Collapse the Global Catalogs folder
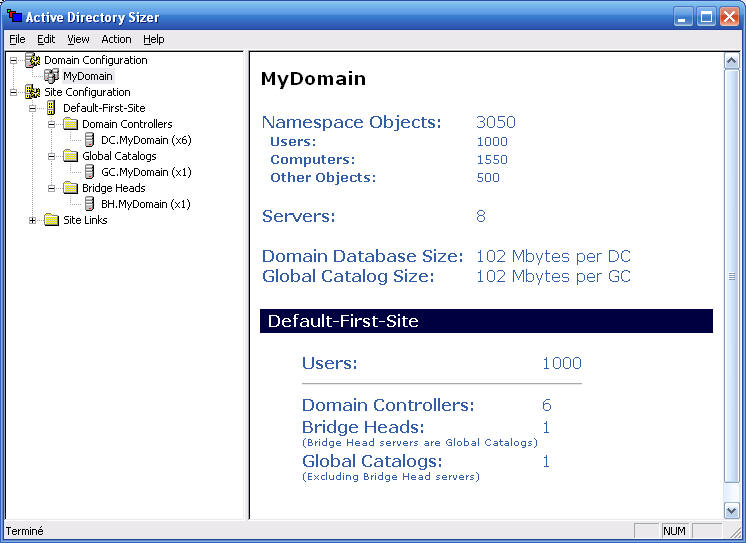 (52, 156)
